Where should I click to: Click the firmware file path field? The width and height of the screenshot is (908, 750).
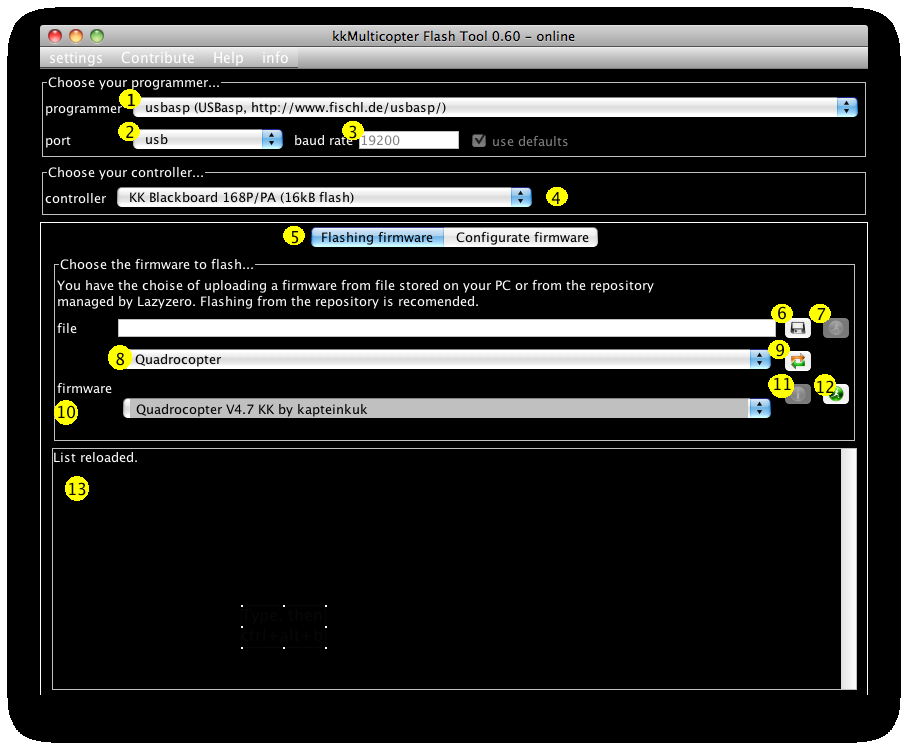440,328
